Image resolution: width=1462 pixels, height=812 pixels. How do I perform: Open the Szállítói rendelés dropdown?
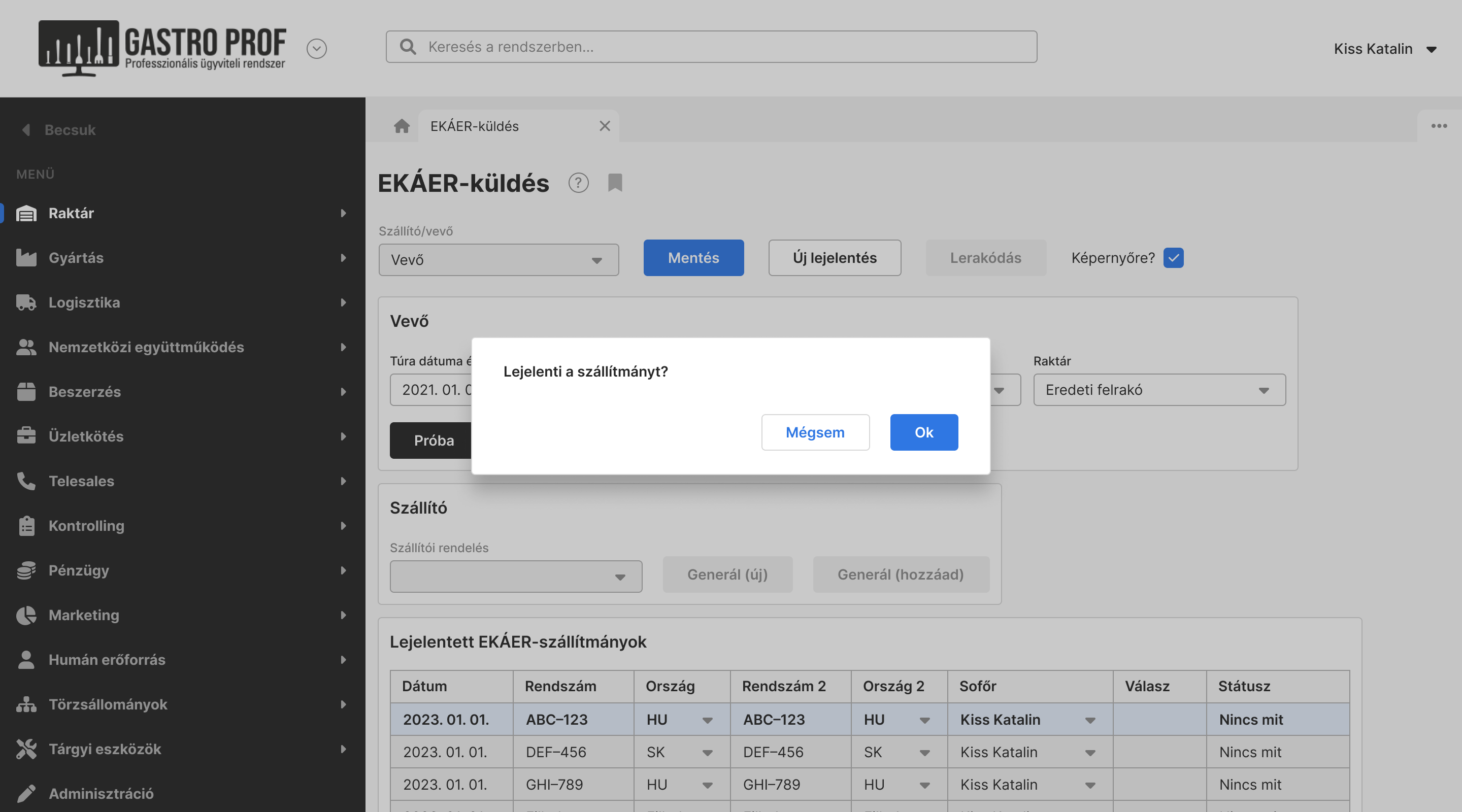pos(516,577)
